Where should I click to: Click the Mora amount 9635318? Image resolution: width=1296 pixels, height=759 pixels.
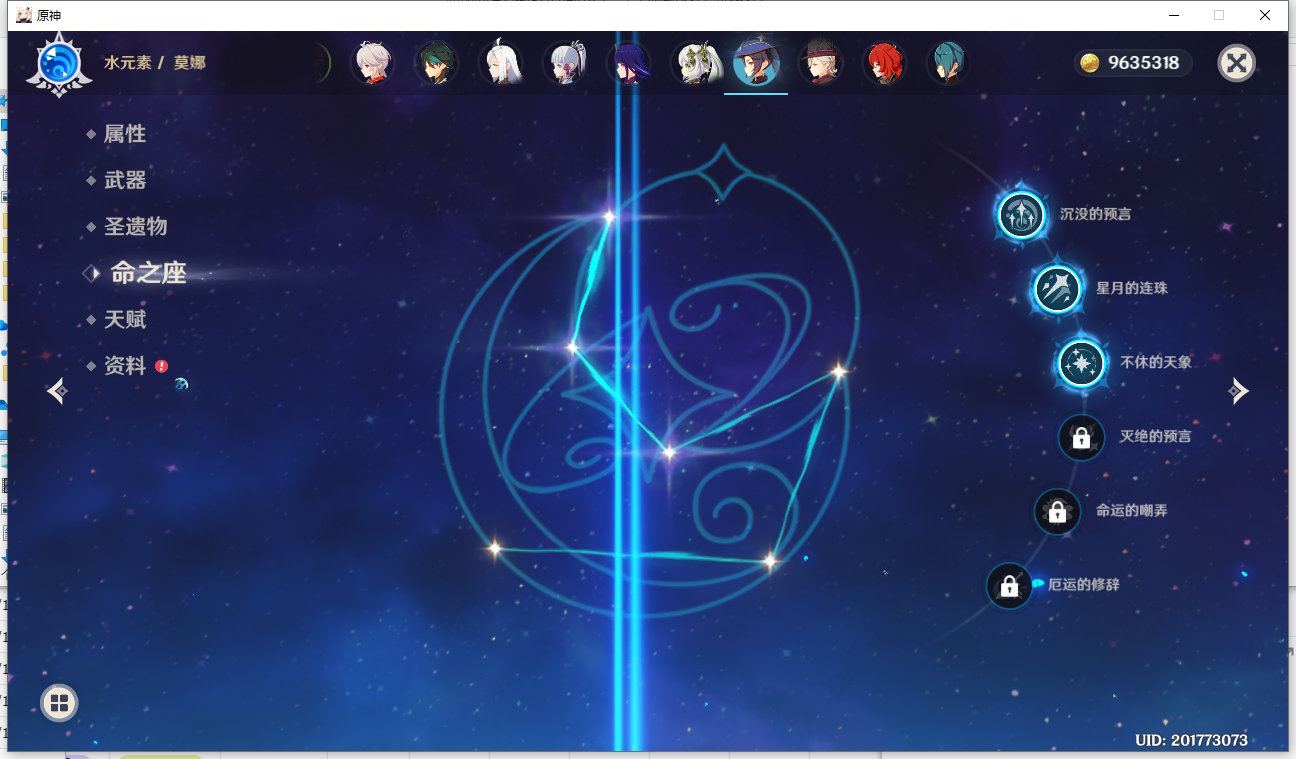(x=1143, y=63)
